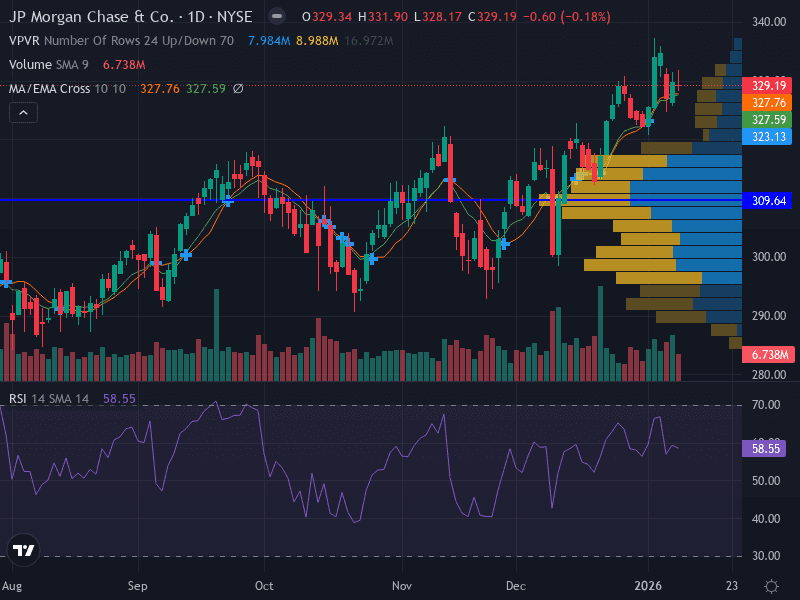Click the L328.17 low price value

[x=438, y=17]
